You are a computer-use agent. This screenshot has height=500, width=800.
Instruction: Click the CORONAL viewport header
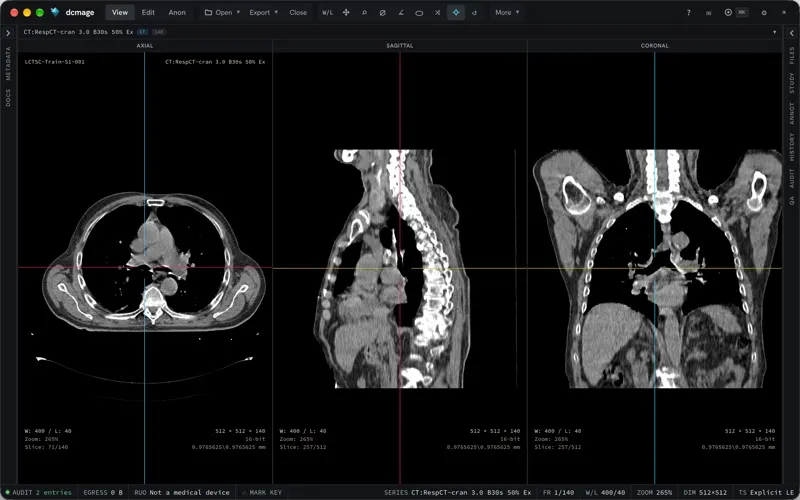(655, 45)
